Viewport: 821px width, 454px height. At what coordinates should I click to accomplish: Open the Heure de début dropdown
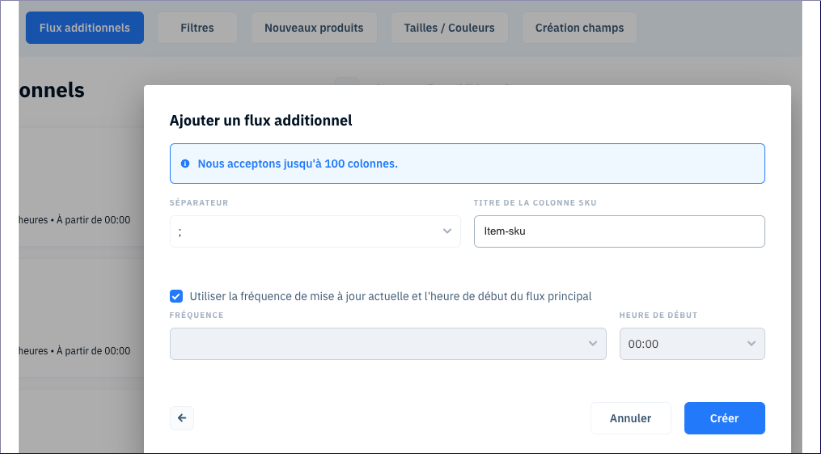pos(692,344)
